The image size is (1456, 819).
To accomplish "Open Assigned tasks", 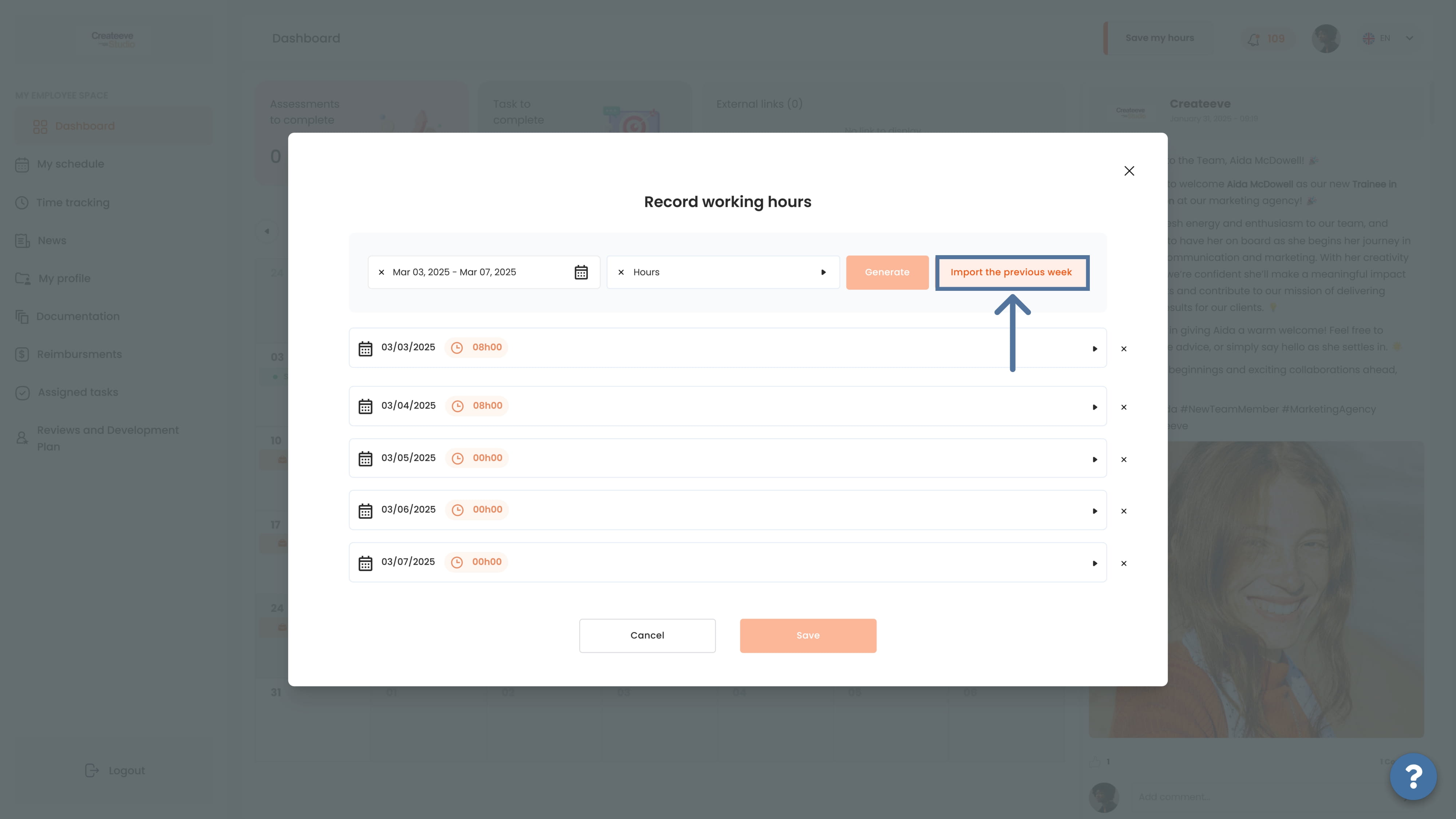I will click(67, 392).
